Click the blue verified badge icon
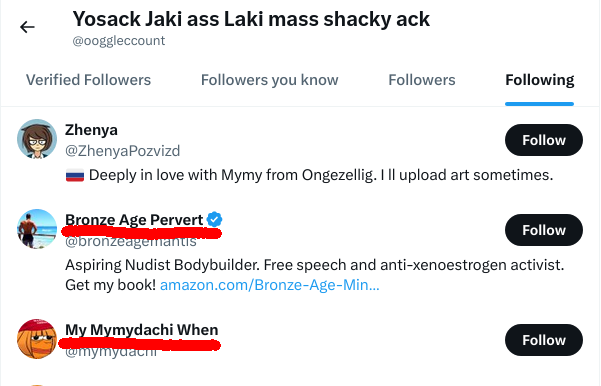Image resolution: width=601 pixels, height=386 pixels. (x=214, y=220)
